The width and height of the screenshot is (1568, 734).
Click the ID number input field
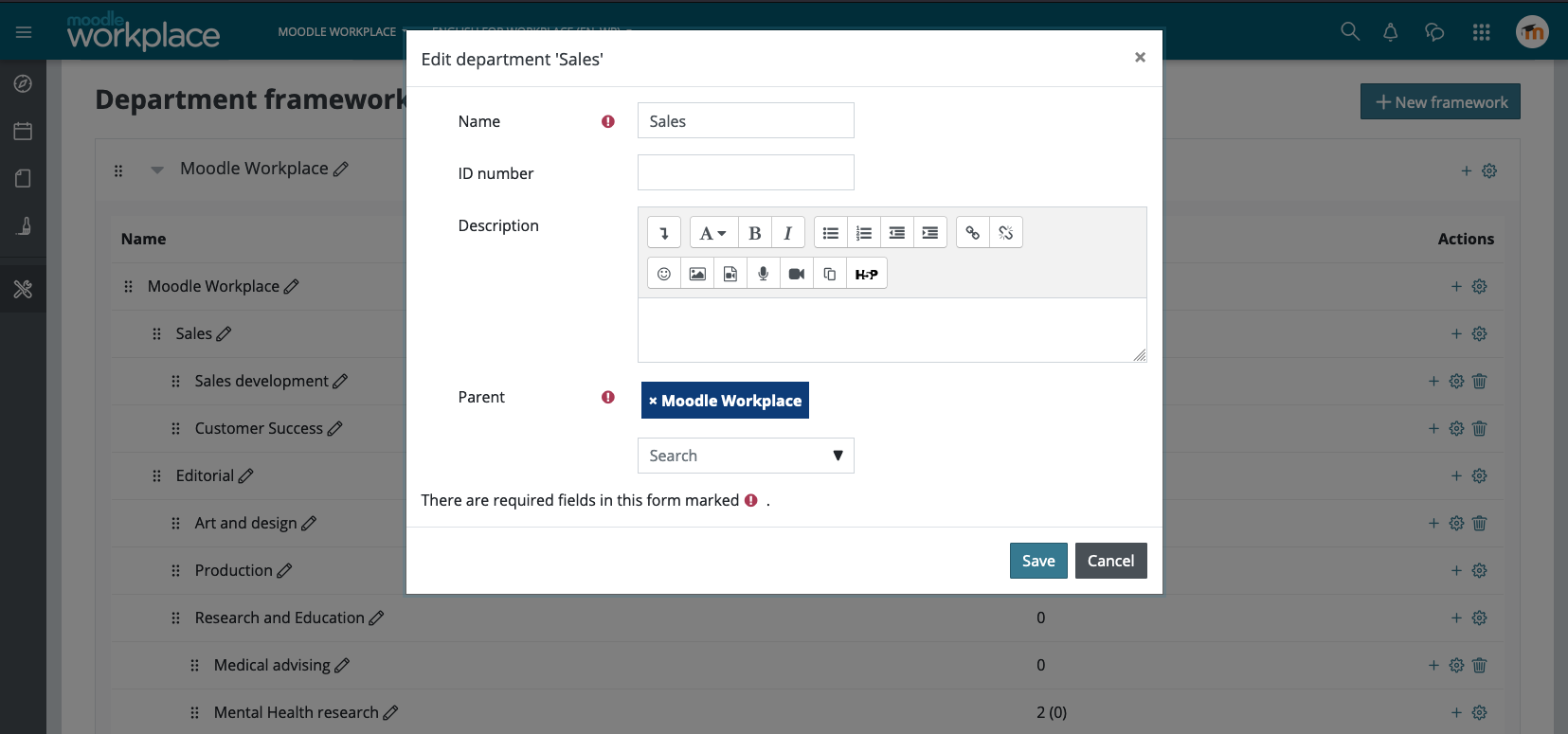[746, 172]
